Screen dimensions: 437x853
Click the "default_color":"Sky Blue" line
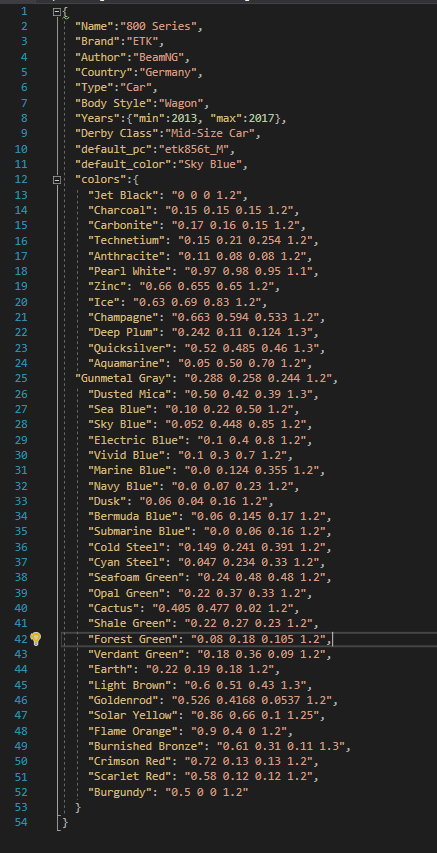click(x=162, y=164)
